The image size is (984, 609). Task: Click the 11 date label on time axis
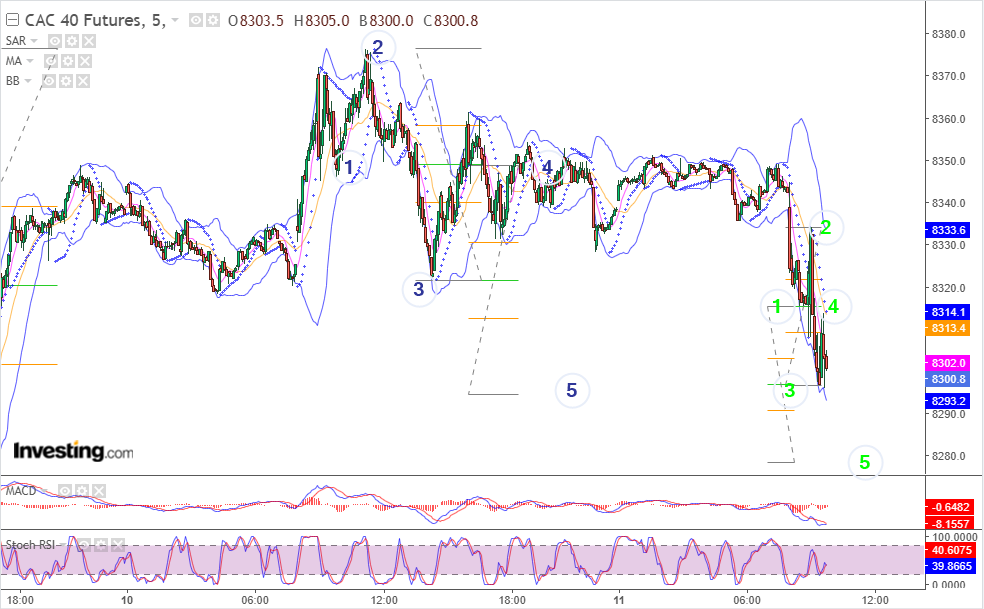pyautogui.click(x=619, y=600)
